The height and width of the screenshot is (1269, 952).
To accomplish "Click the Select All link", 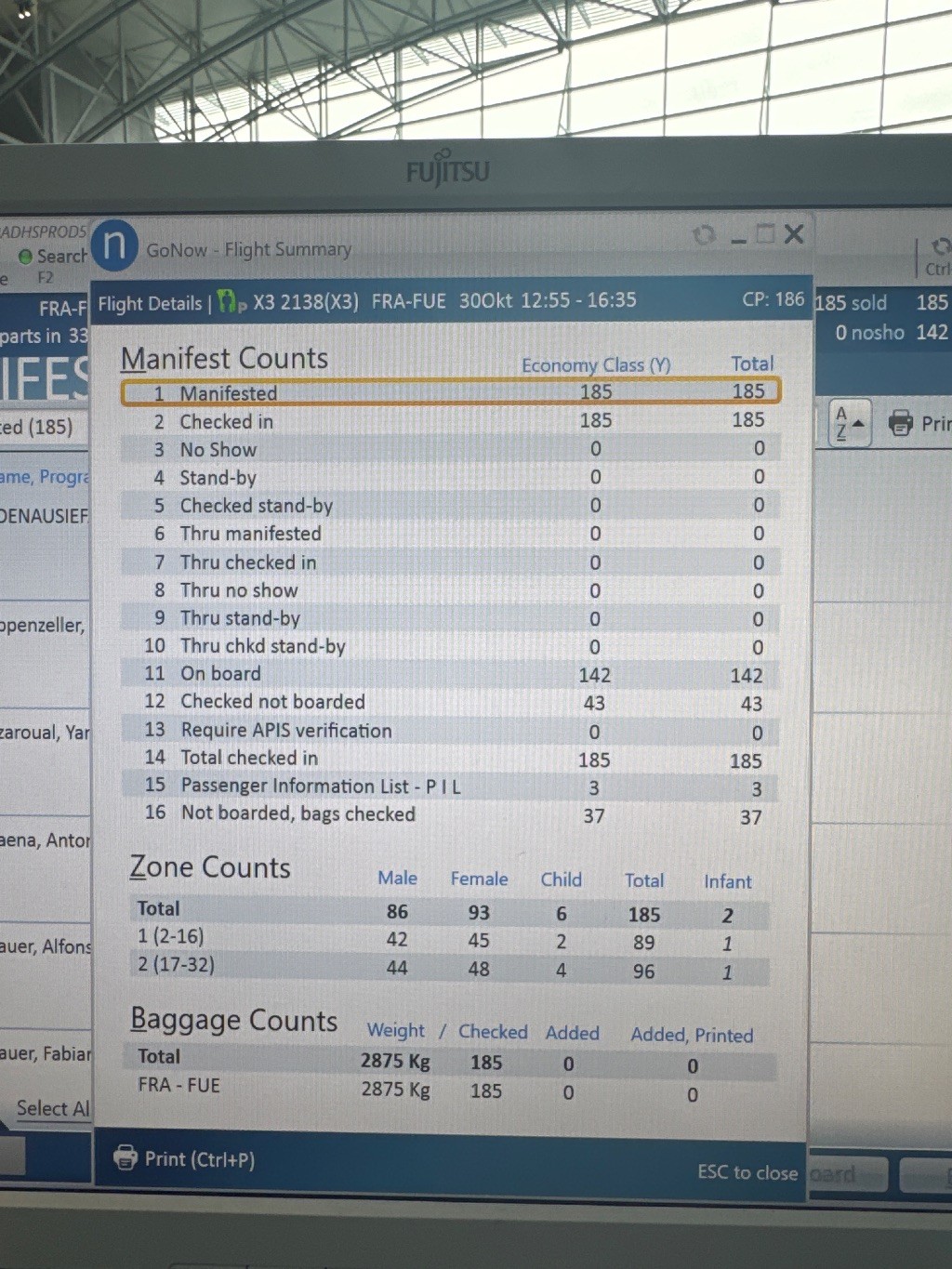I will coord(53,1108).
